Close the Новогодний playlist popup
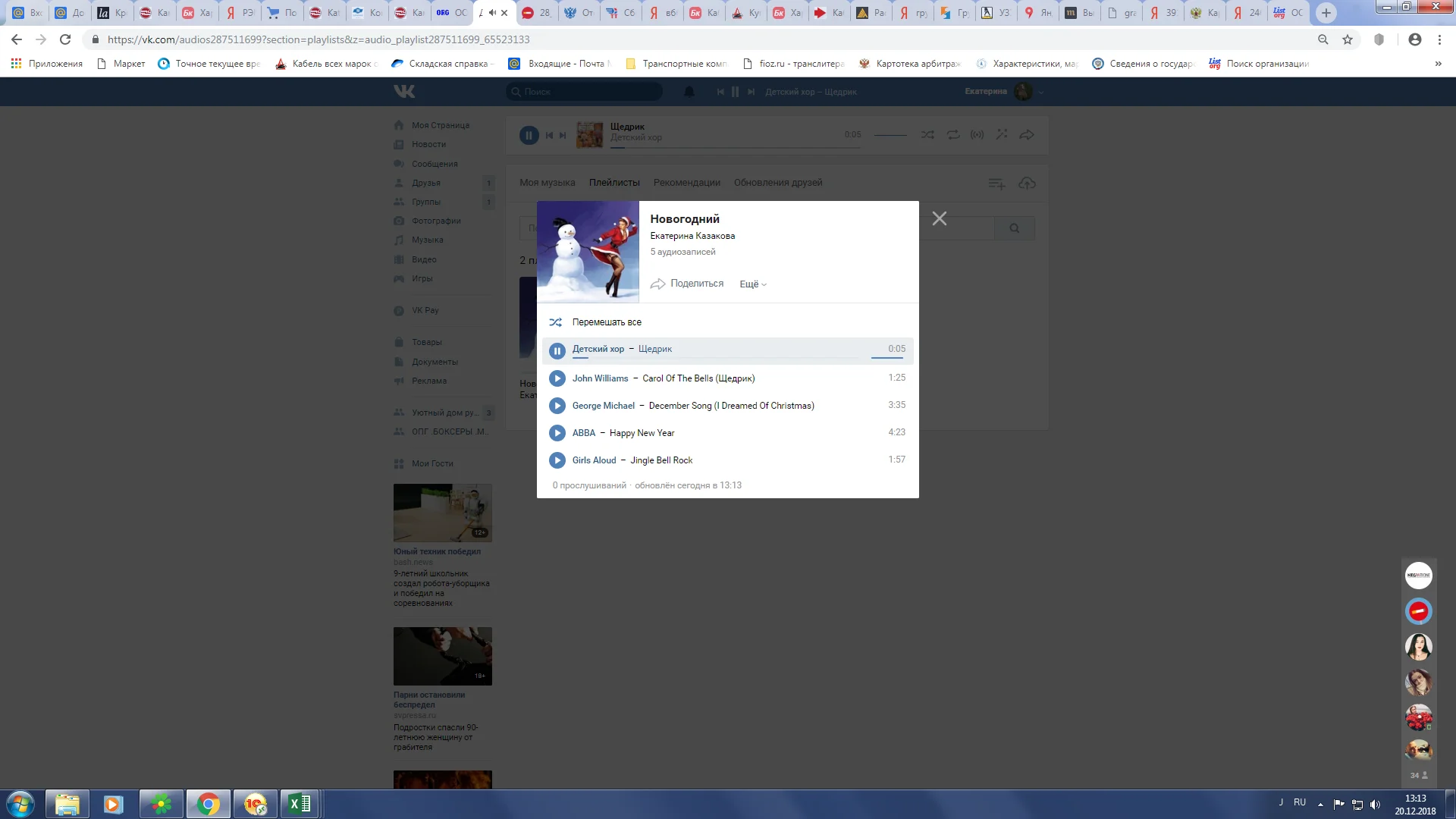The width and height of the screenshot is (1456, 819). 939,219
